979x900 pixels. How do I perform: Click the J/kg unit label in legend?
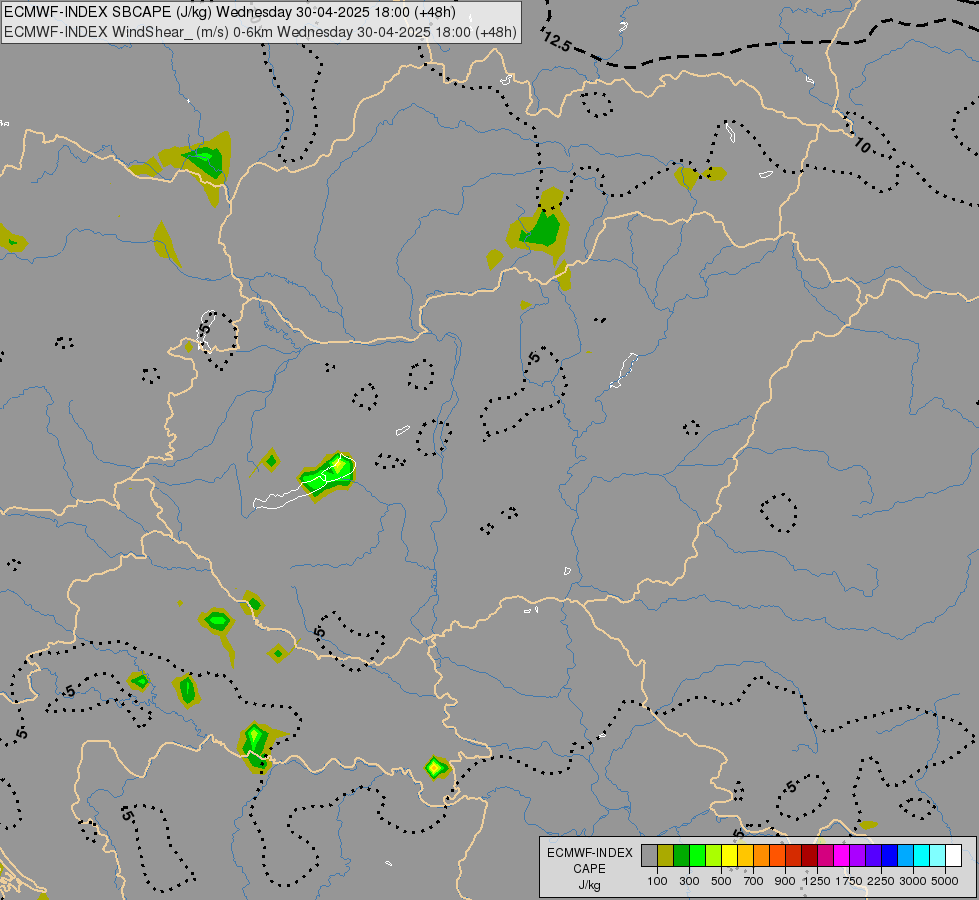(x=589, y=885)
